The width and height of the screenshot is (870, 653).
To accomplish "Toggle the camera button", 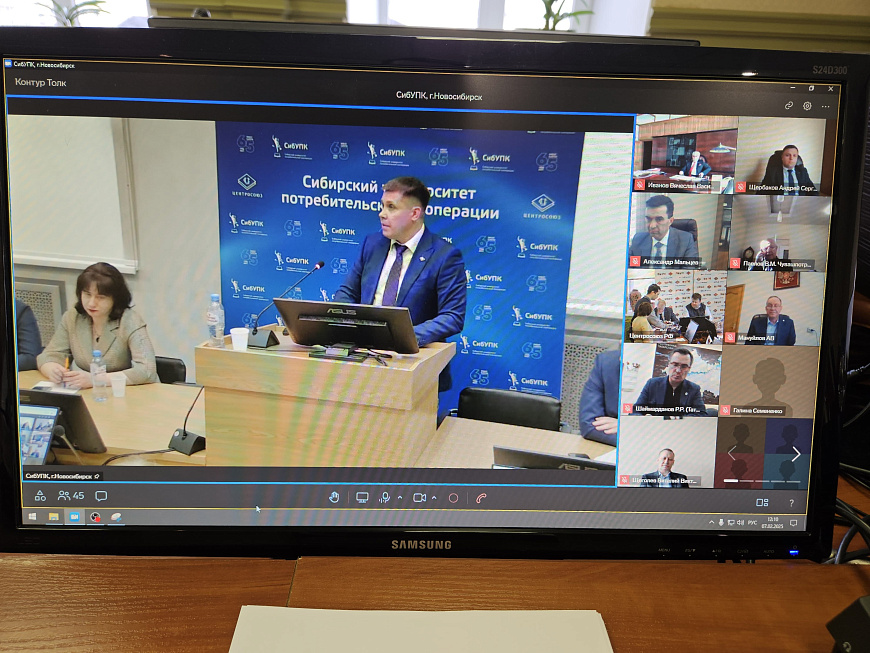I will pyautogui.click(x=419, y=498).
